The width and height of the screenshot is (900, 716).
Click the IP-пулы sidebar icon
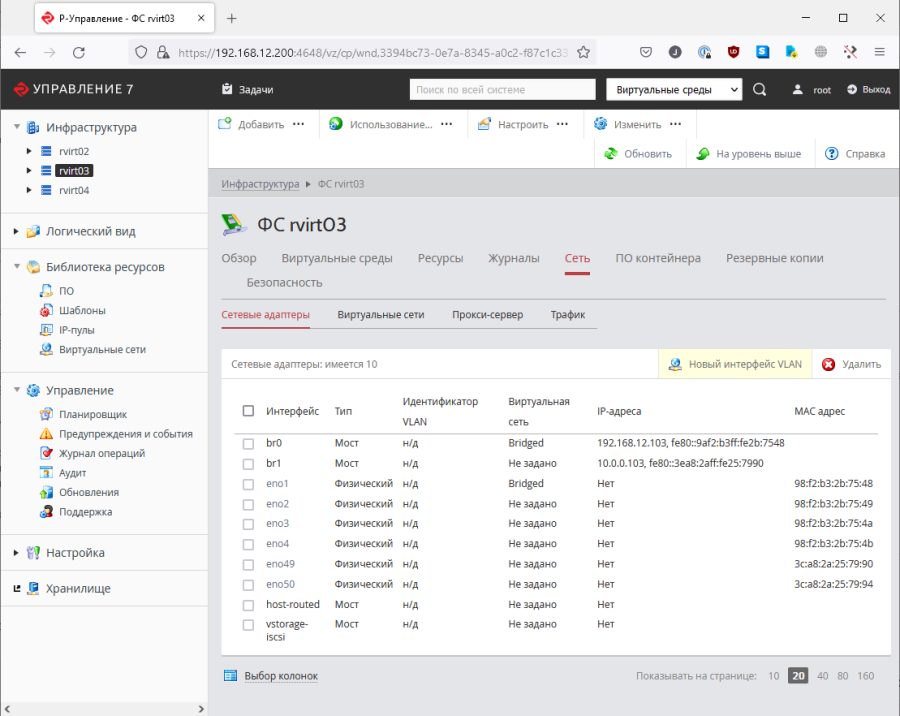point(46,330)
